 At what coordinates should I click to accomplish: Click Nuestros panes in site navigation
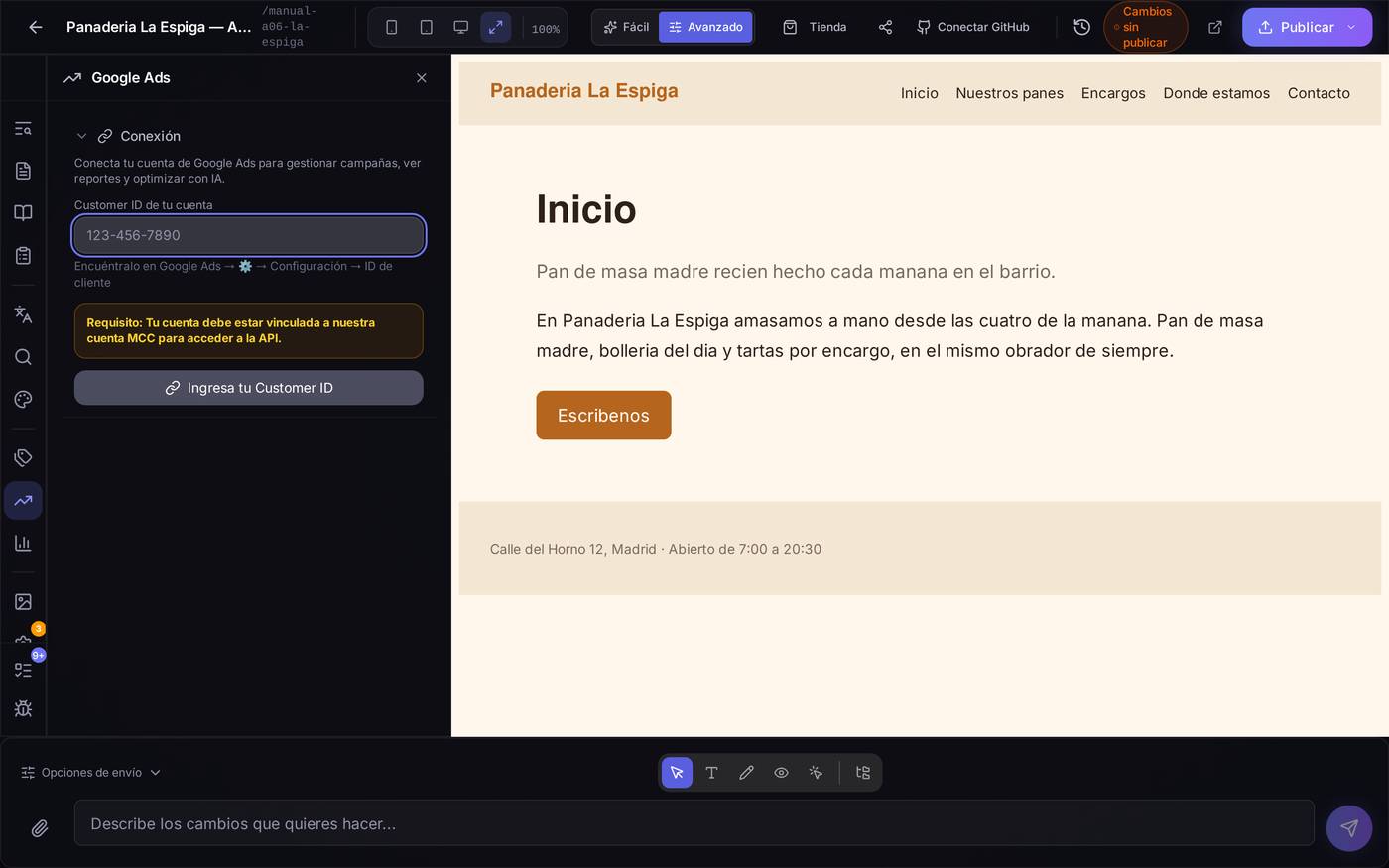(1010, 93)
